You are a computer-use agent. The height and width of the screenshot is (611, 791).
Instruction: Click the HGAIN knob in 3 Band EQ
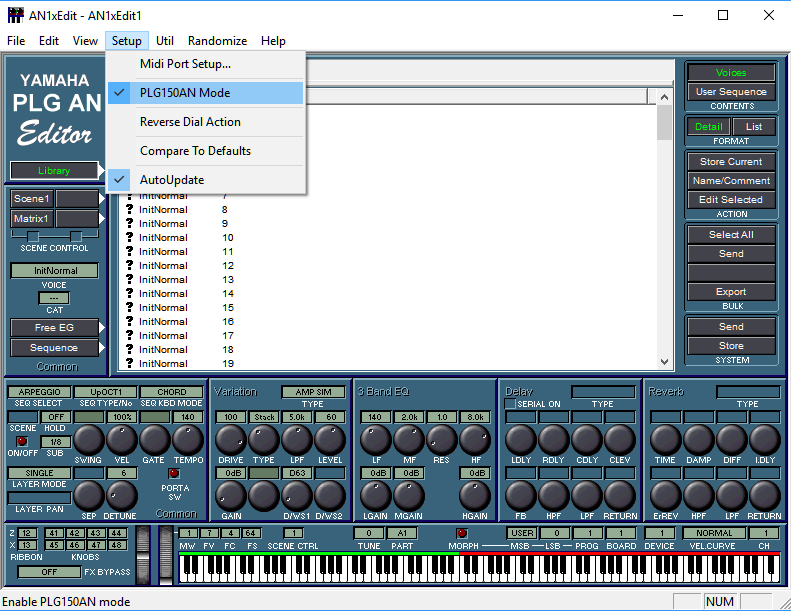coord(476,495)
